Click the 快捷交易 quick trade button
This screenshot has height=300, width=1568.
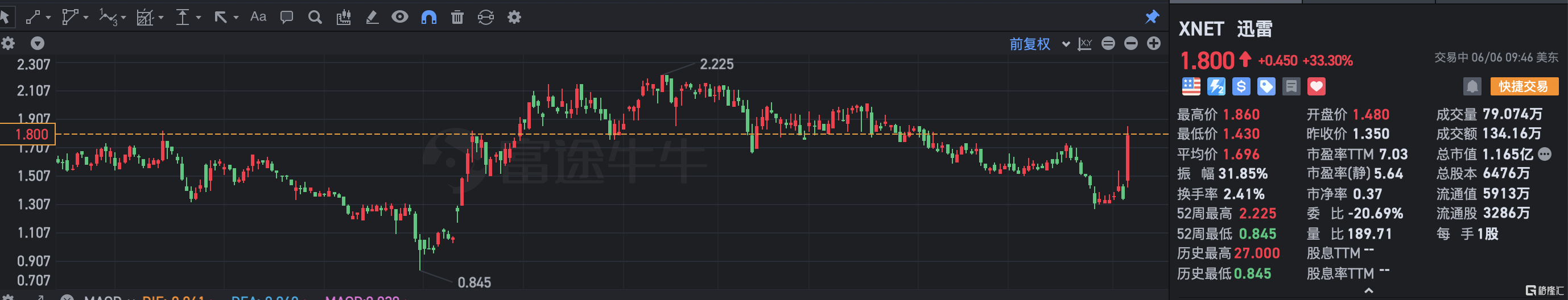pyautogui.click(x=1524, y=87)
